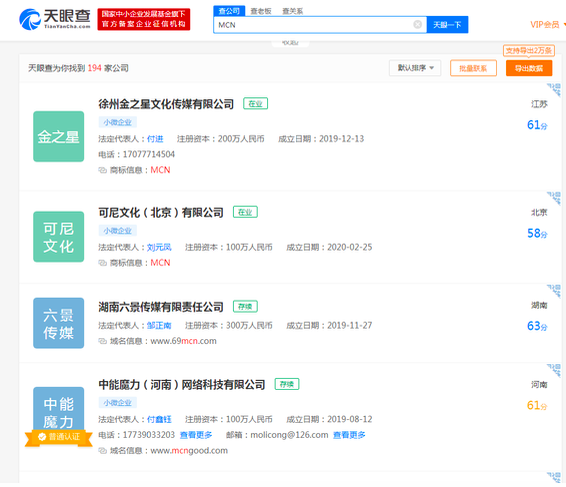Click the 小微企业 tag under 可尼文化
This screenshot has height=487, width=566.
click(x=118, y=231)
